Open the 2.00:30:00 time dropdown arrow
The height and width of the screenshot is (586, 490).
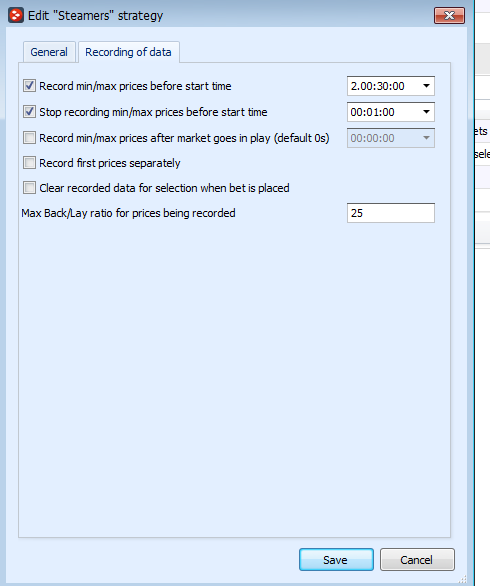coord(426,86)
